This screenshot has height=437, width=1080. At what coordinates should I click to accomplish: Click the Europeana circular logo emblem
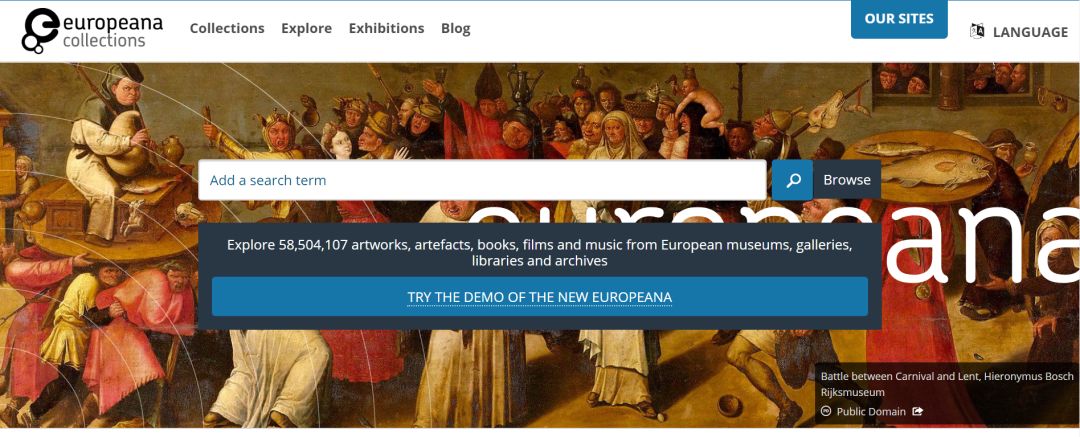click(x=39, y=30)
